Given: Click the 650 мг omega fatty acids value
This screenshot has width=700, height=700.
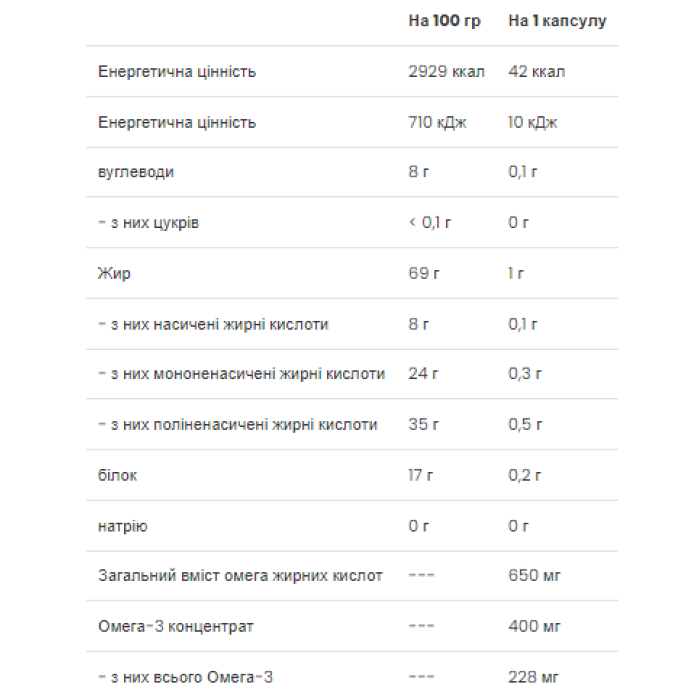Looking at the screenshot, I should click(535, 576).
